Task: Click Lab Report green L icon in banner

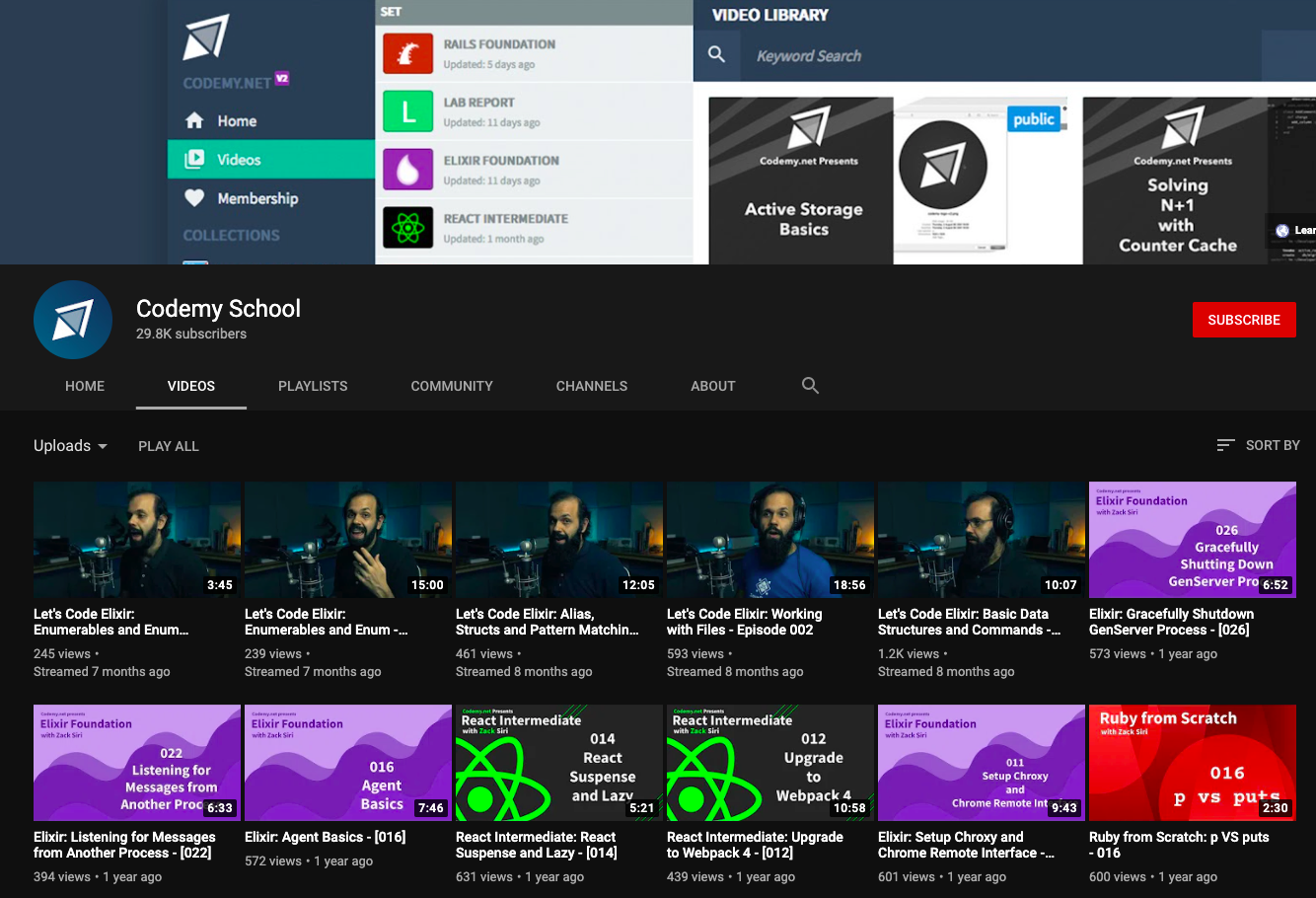Action: point(408,112)
